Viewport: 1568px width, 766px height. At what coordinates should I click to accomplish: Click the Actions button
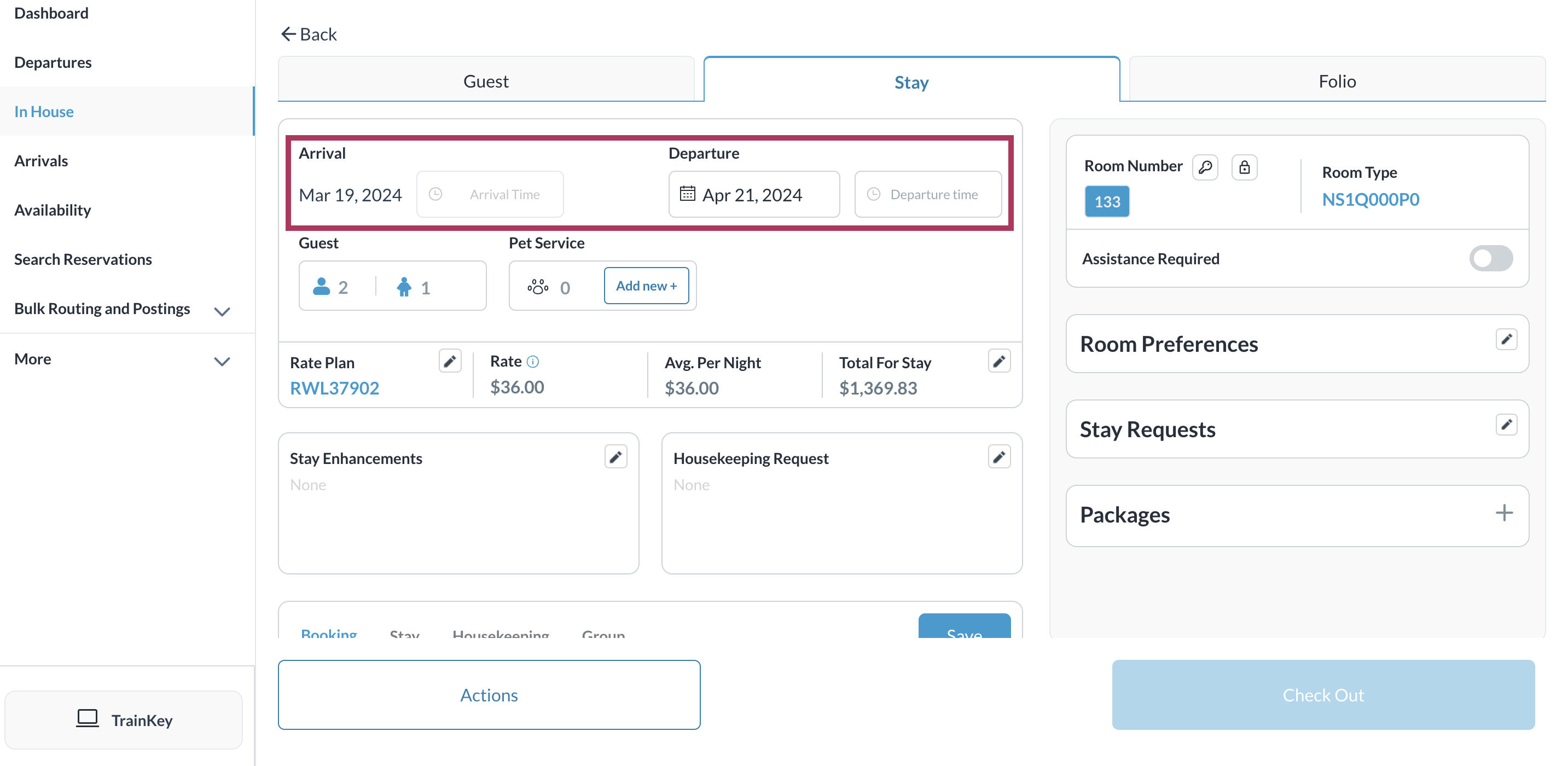click(x=489, y=695)
